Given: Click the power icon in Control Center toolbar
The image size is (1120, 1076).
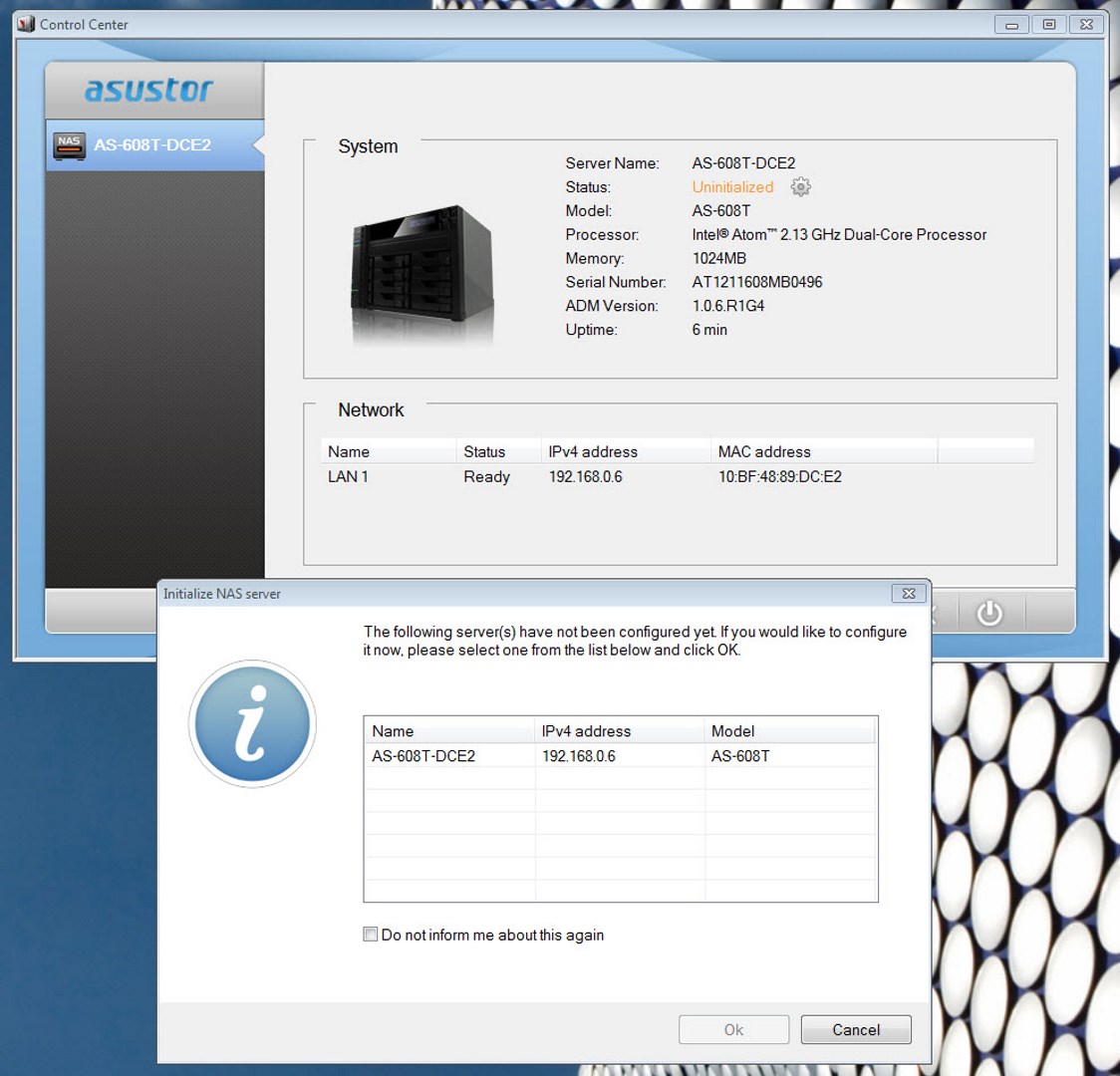Looking at the screenshot, I should (x=989, y=613).
